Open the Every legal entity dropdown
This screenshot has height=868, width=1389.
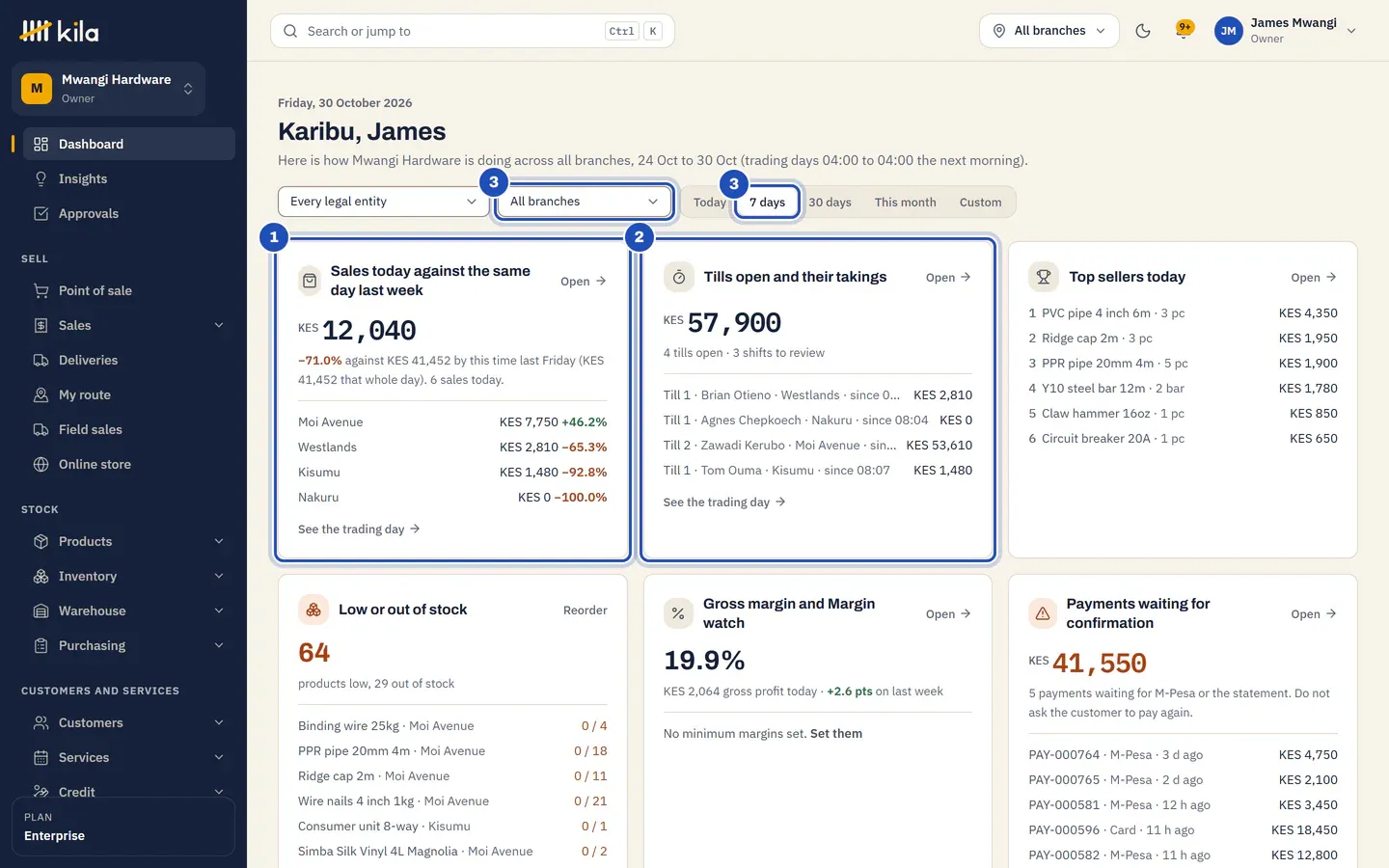coord(384,202)
